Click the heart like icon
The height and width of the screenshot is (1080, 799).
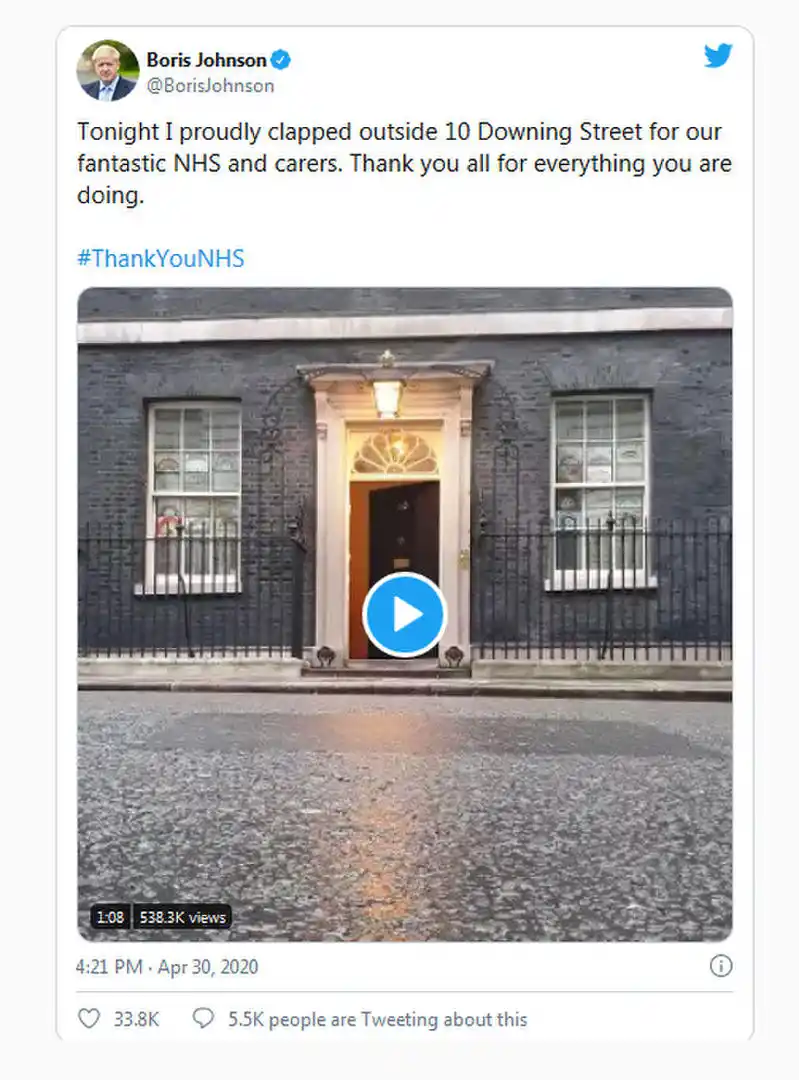(89, 1019)
